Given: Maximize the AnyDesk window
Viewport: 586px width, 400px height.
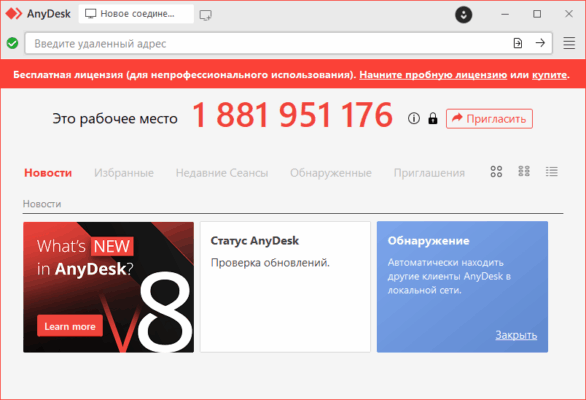Looking at the screenshot, I should tap(537, 14).
